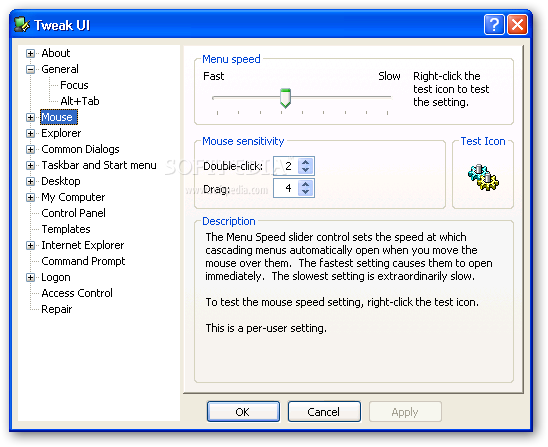Select Focus under General
Viewport: 548px width, 447px height.
(74, 85)
